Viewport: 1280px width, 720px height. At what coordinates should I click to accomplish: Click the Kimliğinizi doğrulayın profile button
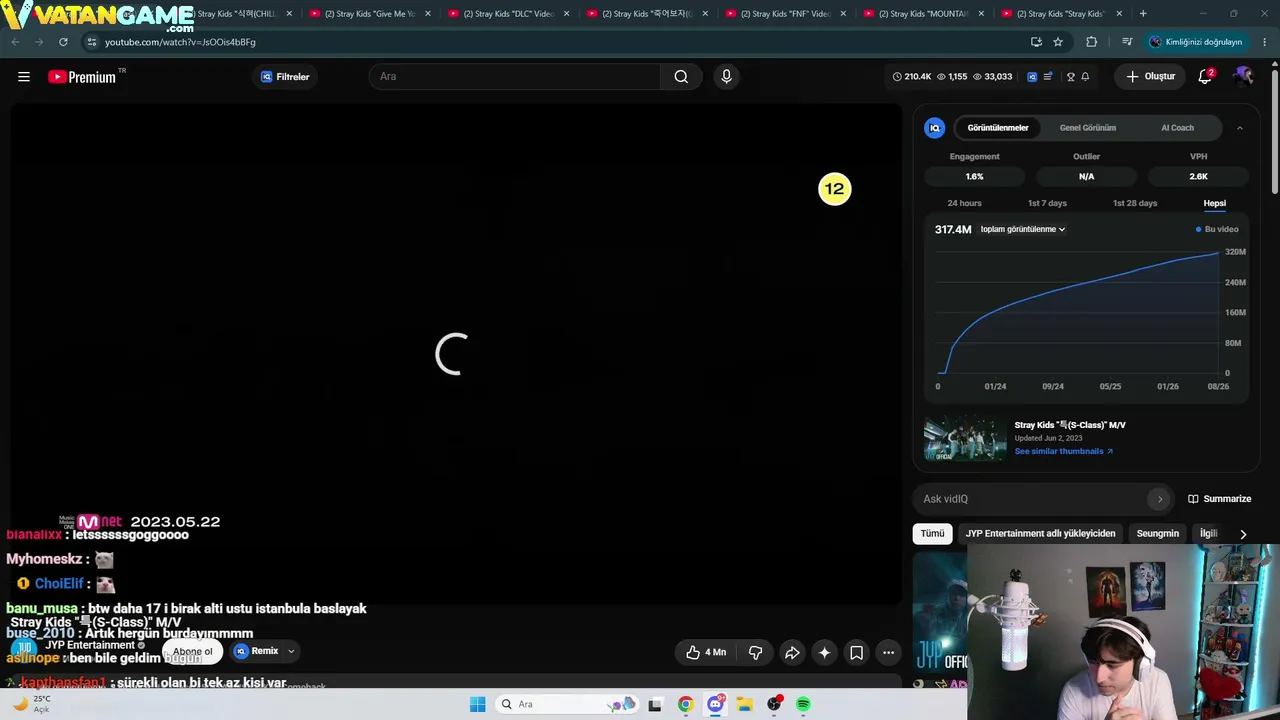click(x=1196, y=42)
